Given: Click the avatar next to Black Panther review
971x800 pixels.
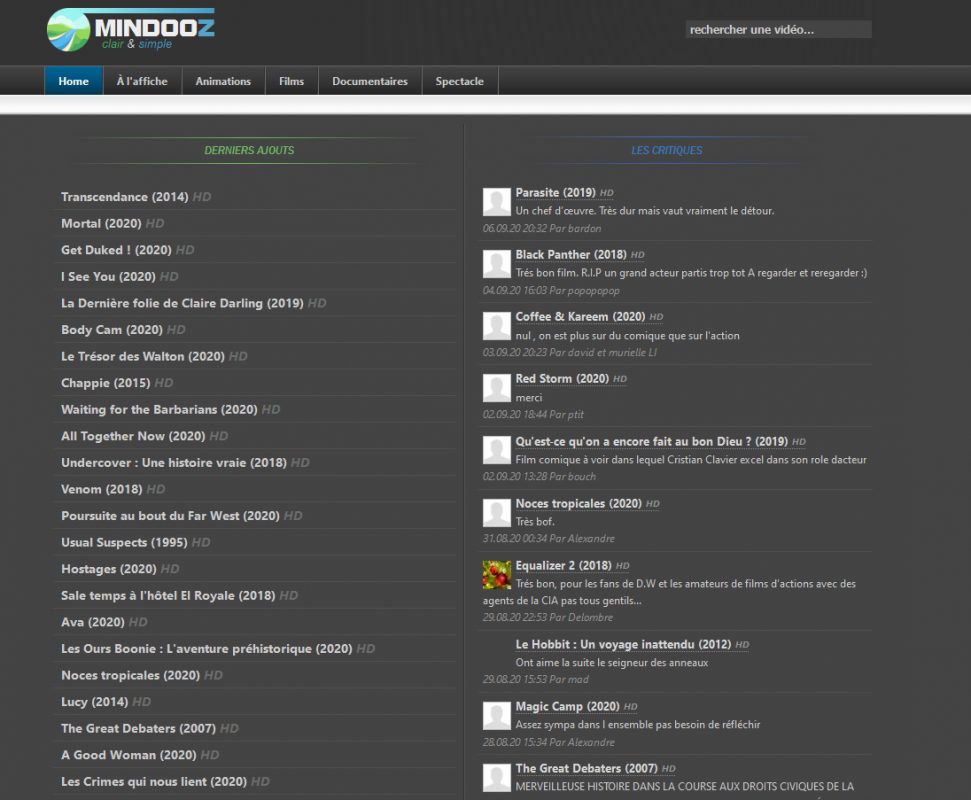Looking at the screenshot, I should (497, 264).
